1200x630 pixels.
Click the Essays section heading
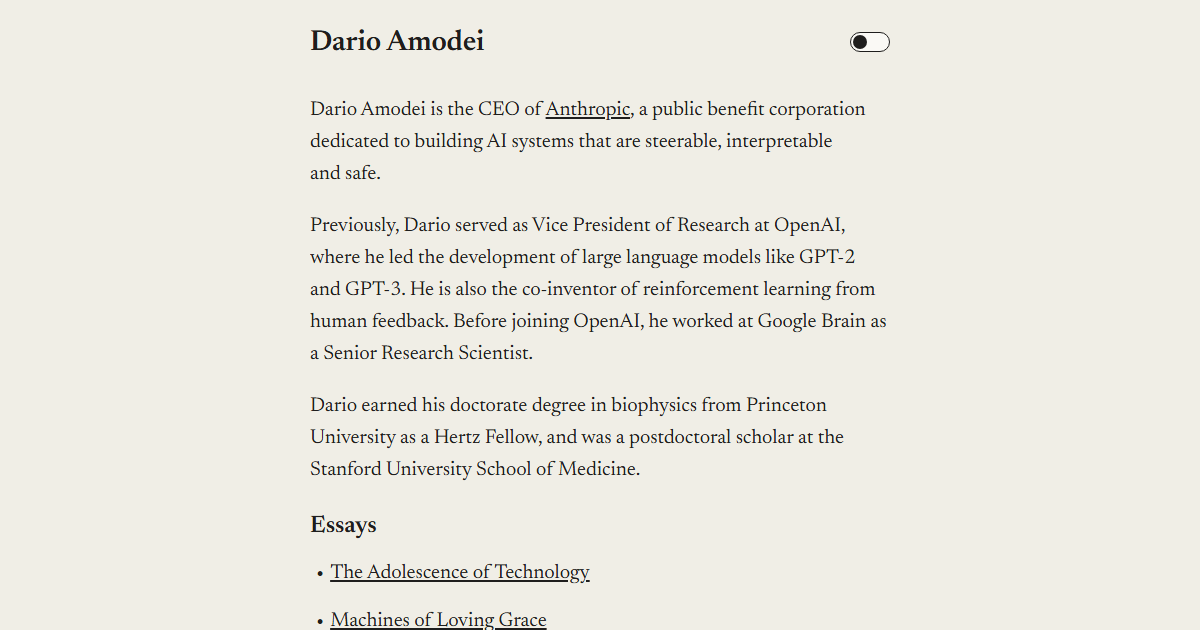point(343,525)
